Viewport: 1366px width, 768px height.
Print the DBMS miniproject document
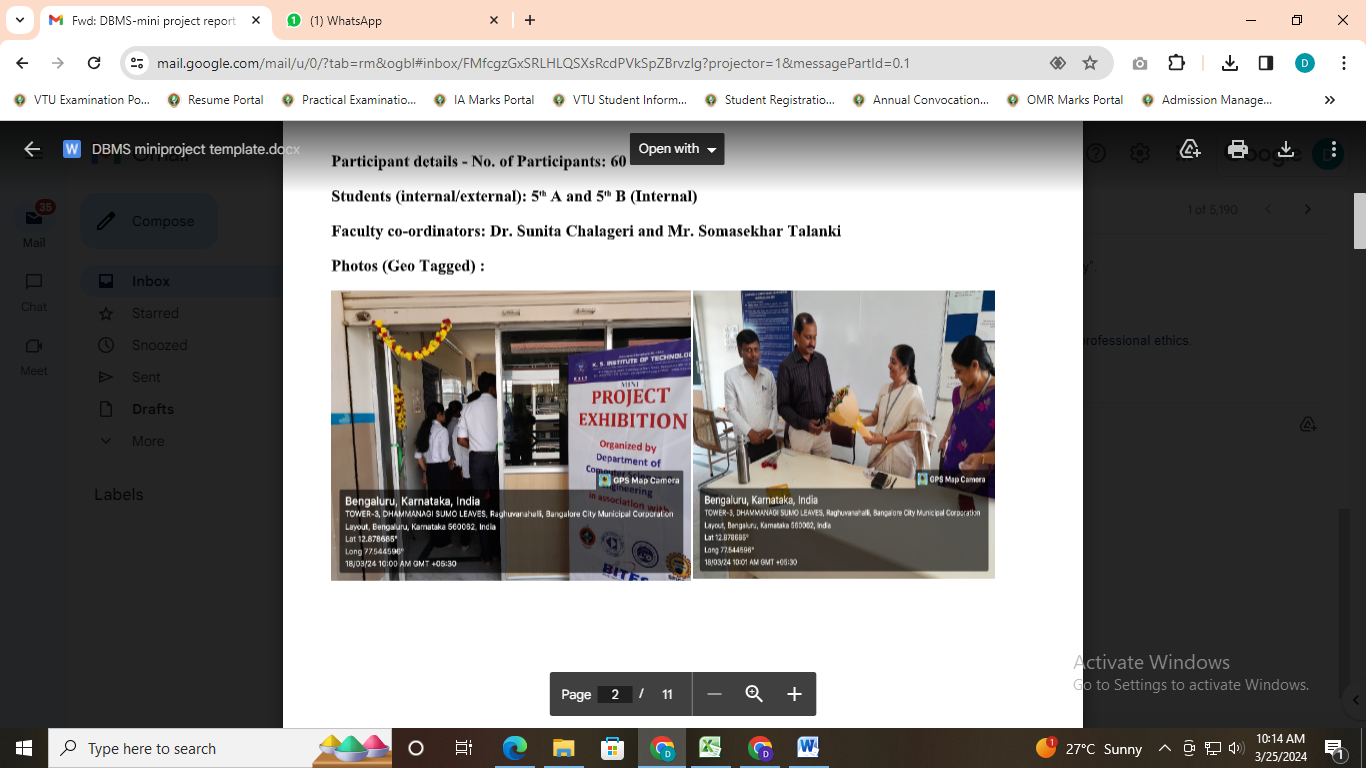point(1238,149)
